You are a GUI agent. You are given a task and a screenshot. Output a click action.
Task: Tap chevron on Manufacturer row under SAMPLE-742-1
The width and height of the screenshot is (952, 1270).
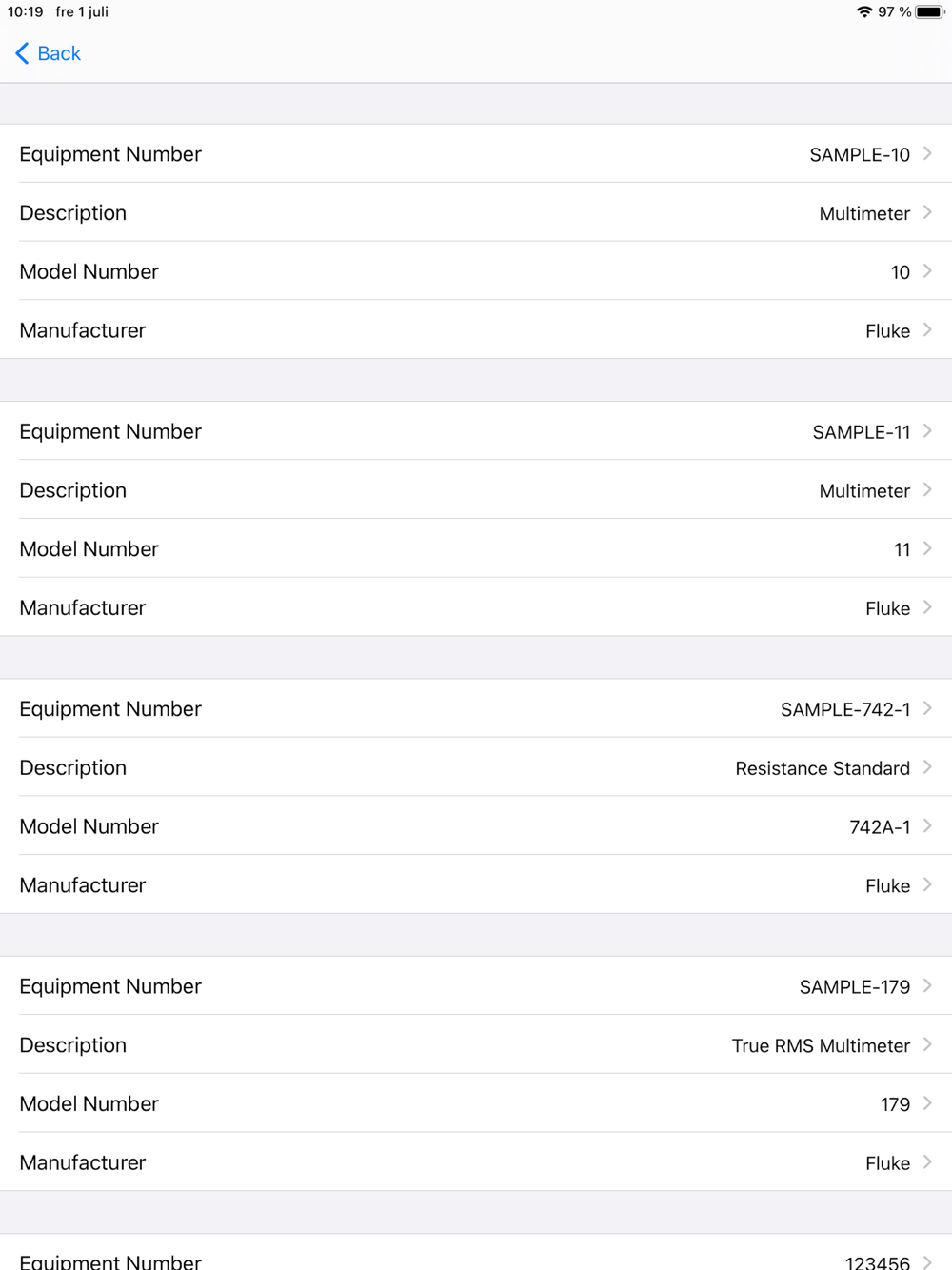coord(927,885)
